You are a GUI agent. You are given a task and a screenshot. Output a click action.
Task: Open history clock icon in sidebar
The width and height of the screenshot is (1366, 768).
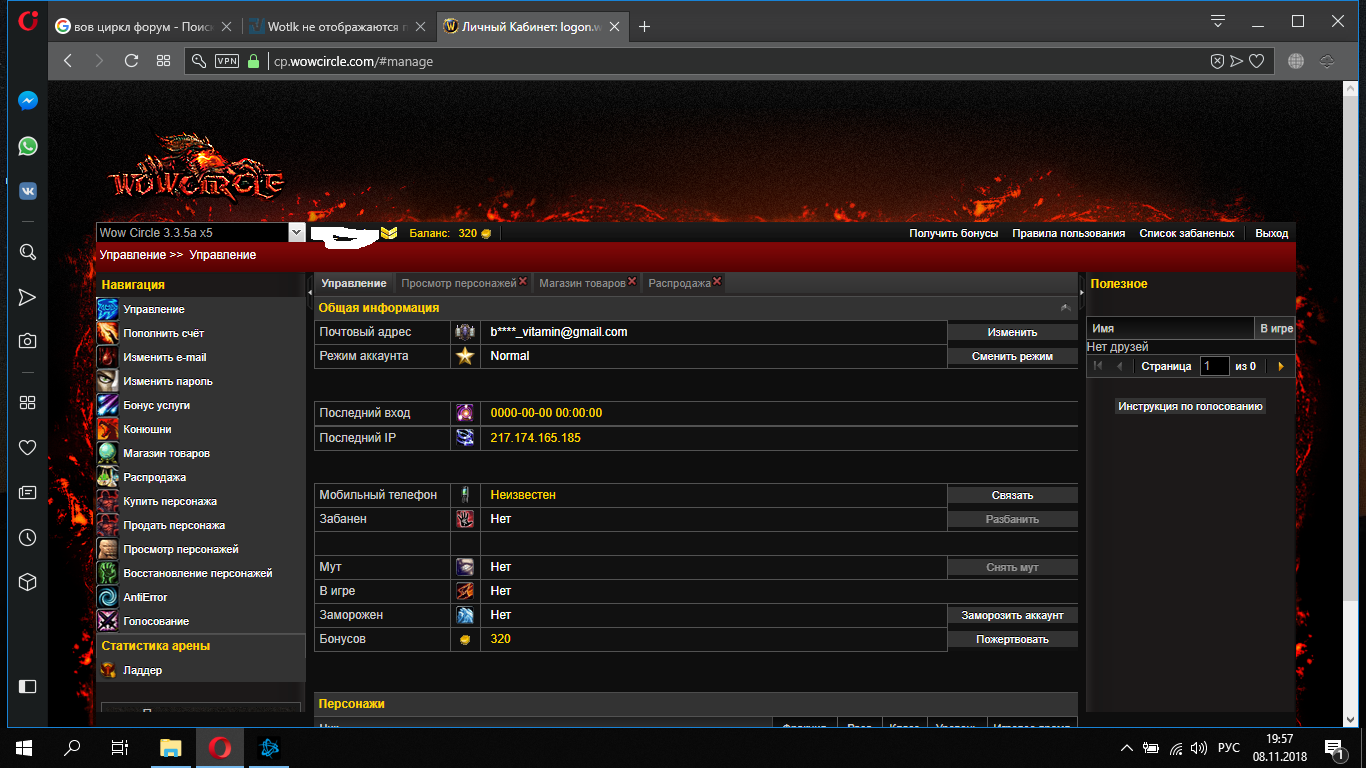[x=28, y=537]
